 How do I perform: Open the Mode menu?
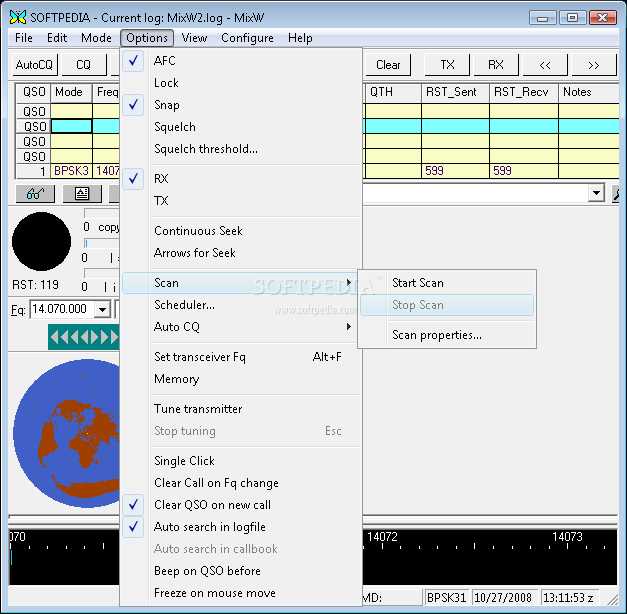pyautogui.click(x=96, y=38)
